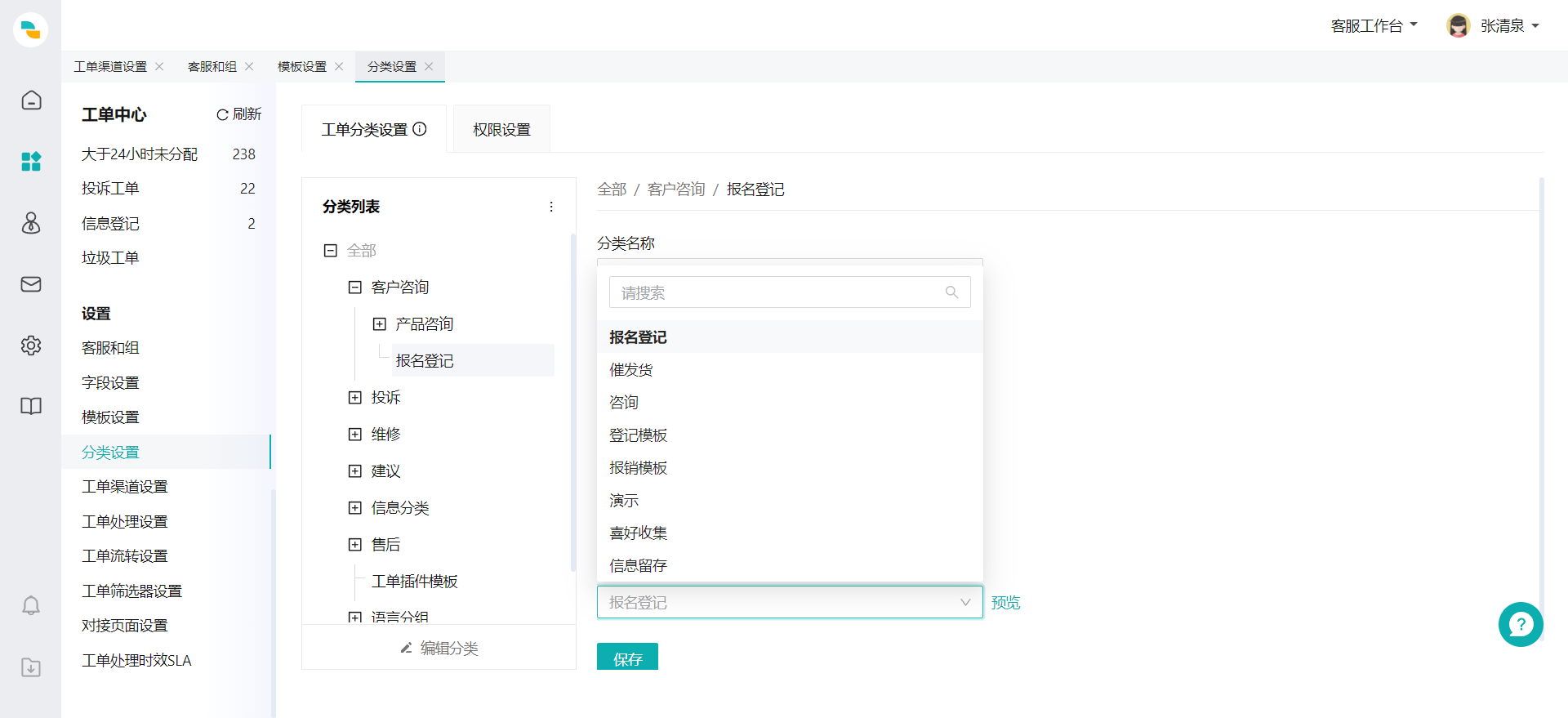1568x718 pixels.
Task: Switch to the 模板设置 tab
Action: pos(302,66)
